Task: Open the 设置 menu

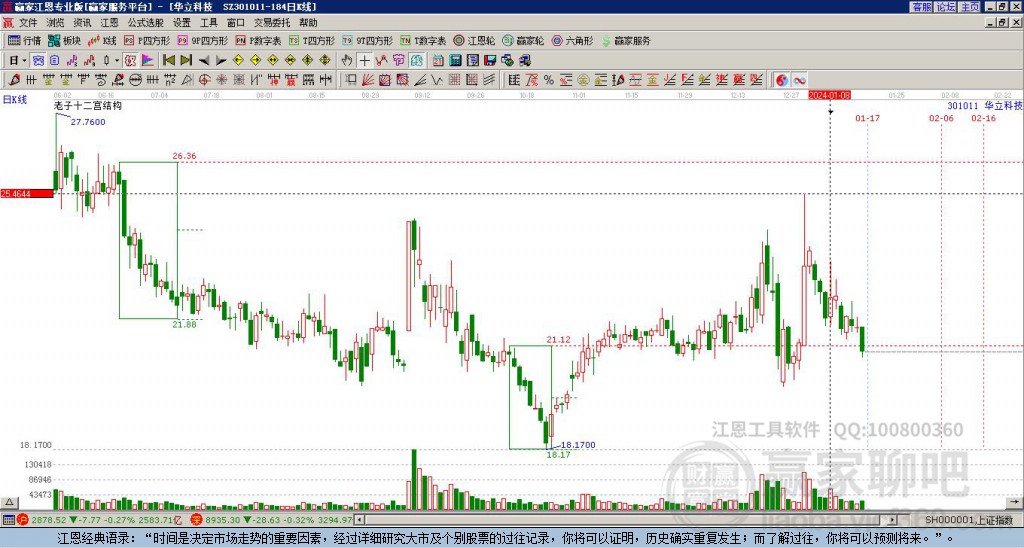Action: tap(182, 23)
